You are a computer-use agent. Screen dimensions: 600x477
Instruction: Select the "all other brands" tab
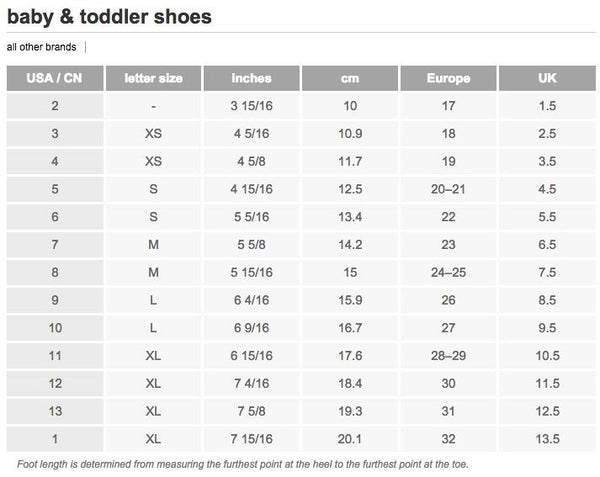point(41,46)
